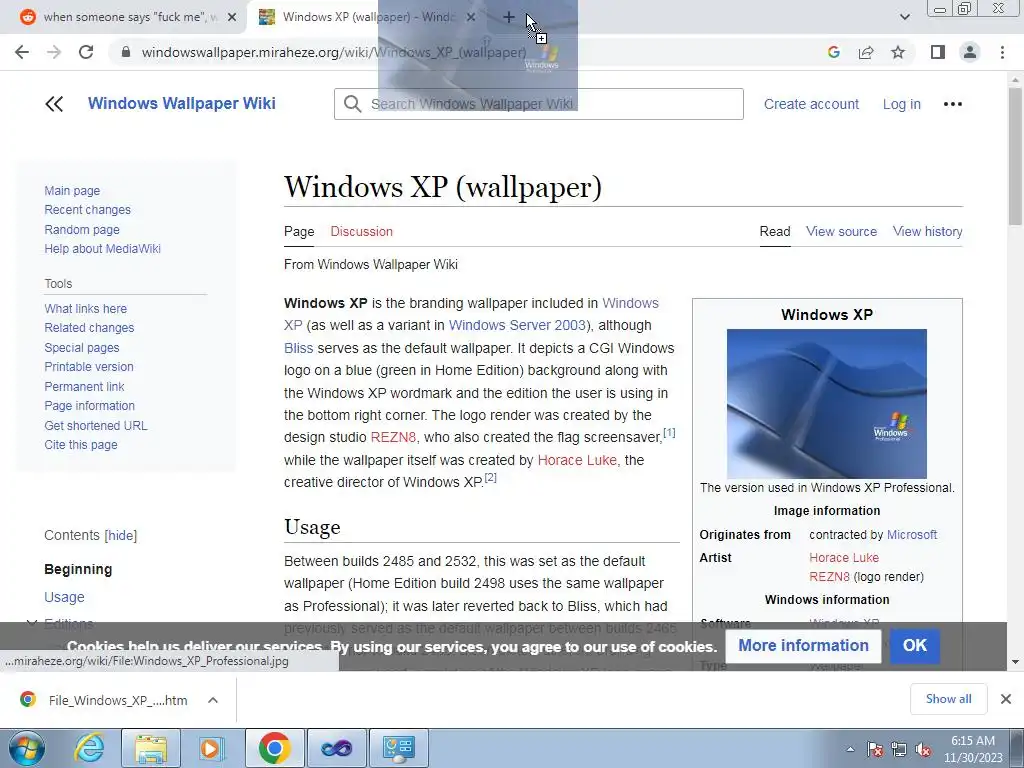Click Printable version link

coord(89,367)
